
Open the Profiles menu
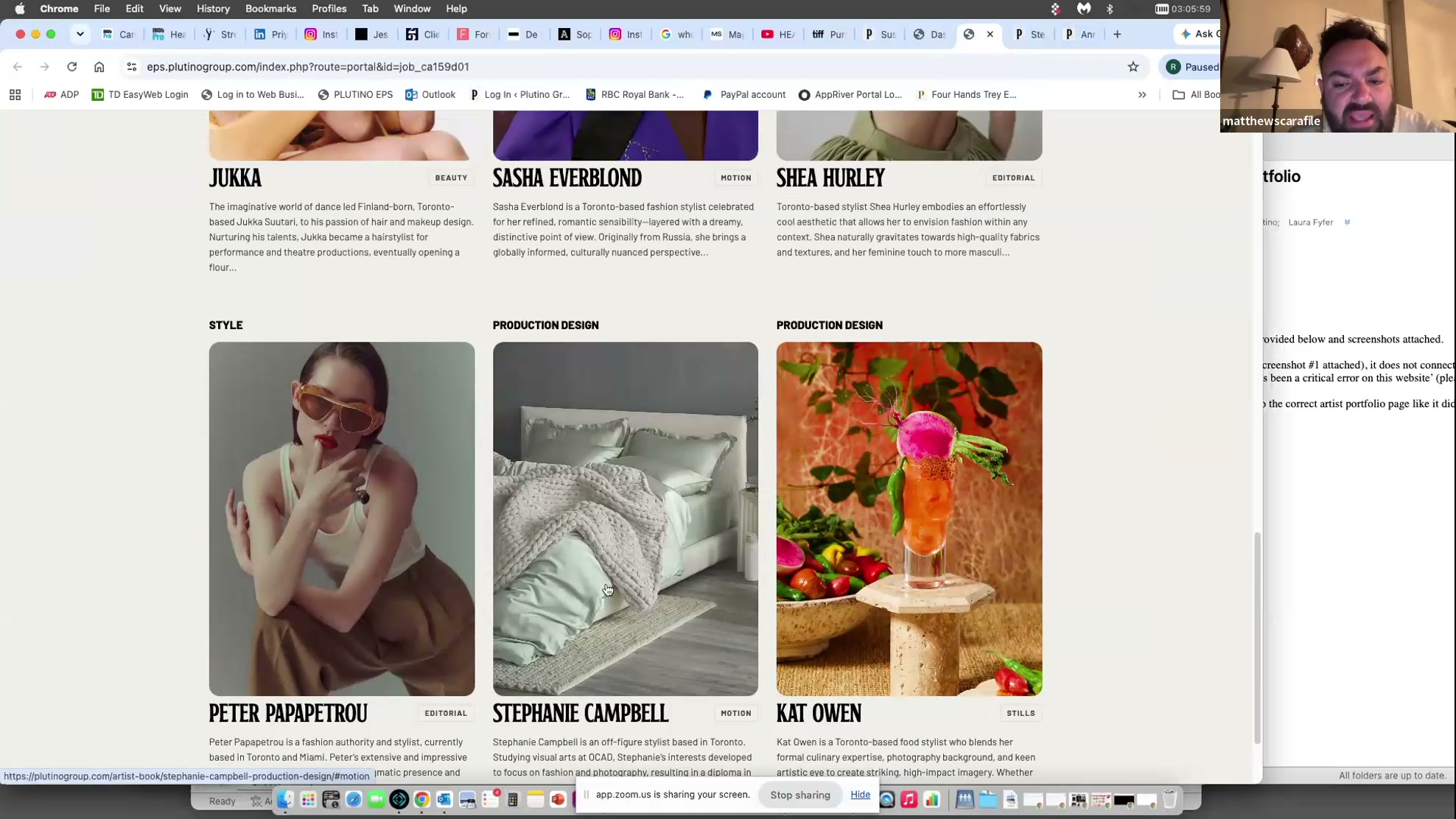[x=329, y=9]
